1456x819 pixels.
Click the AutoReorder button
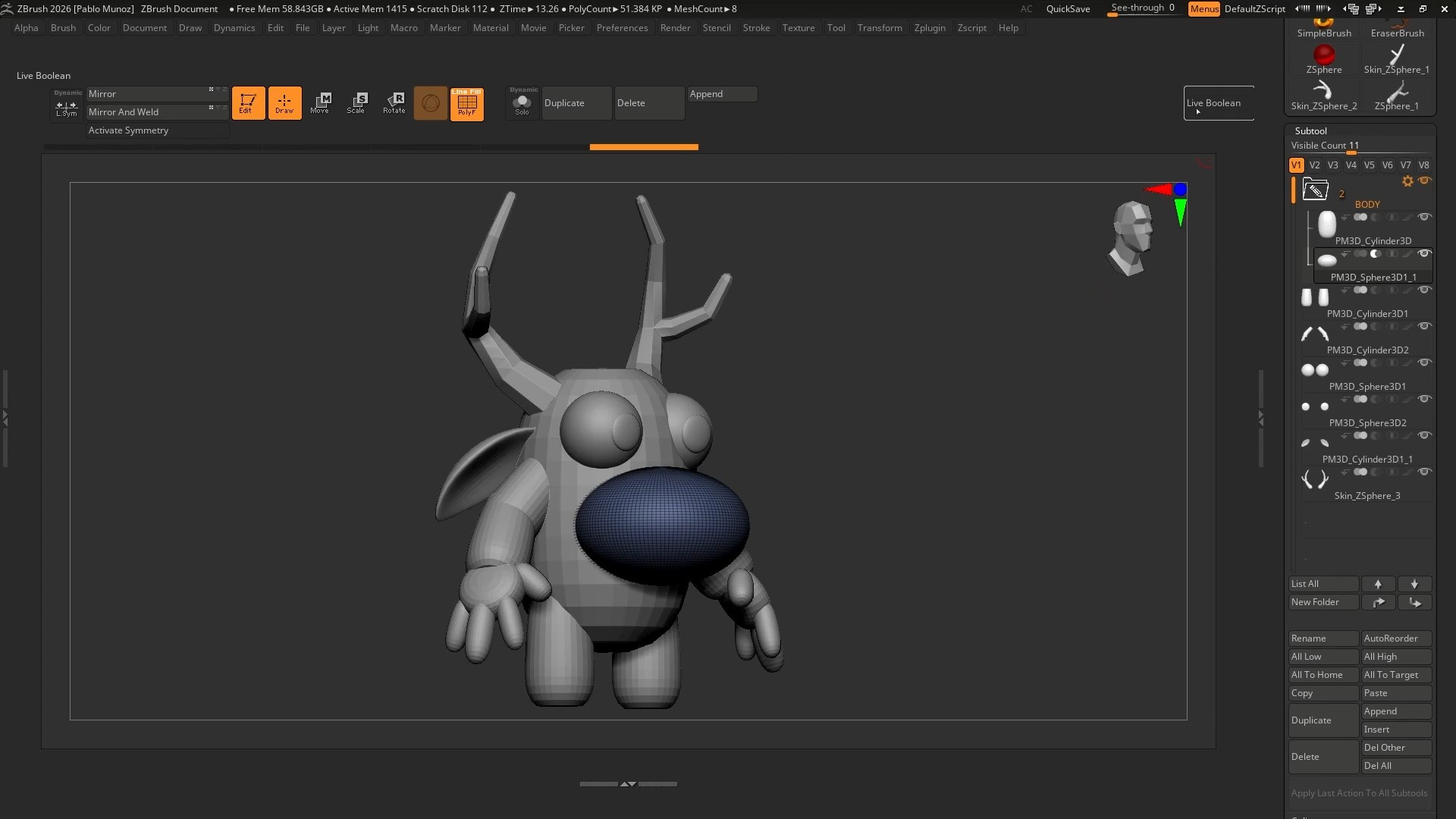tap(1395, 639)
